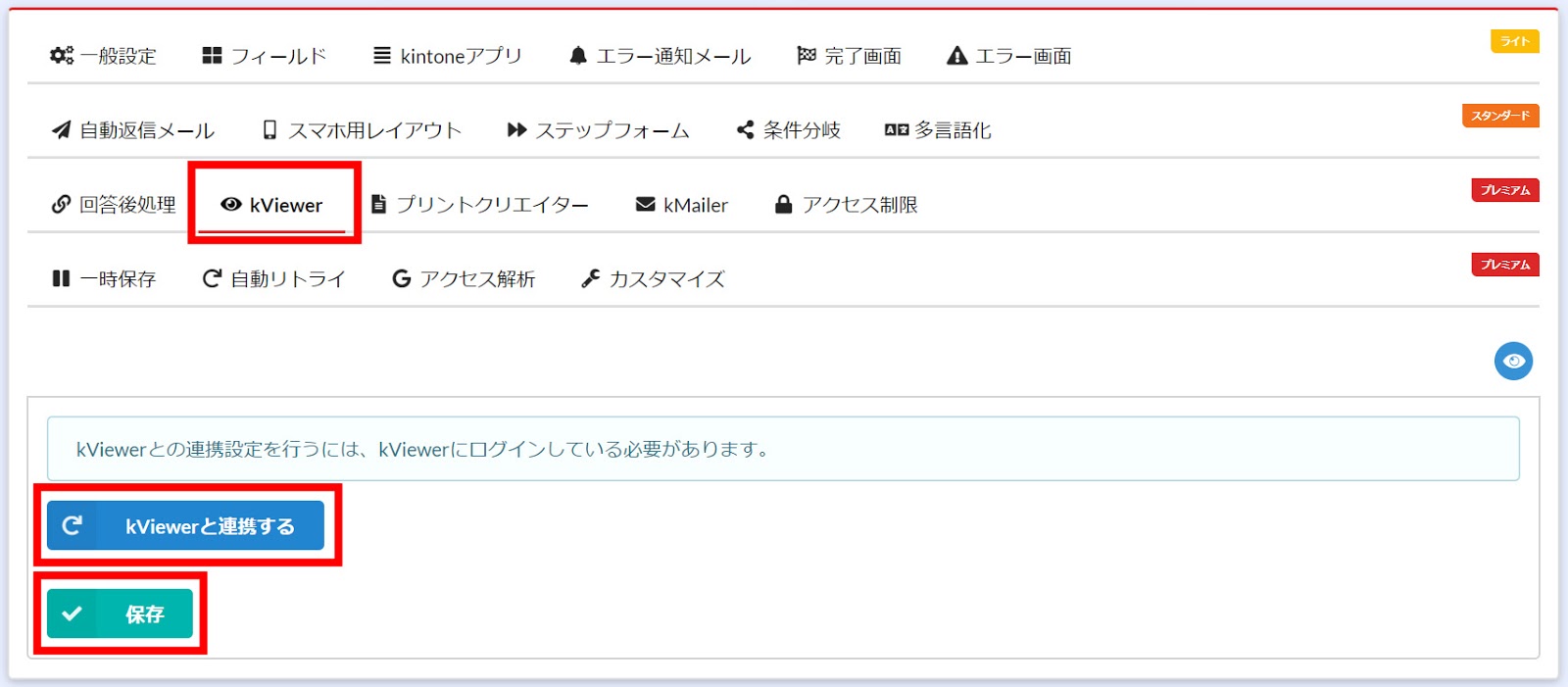Click the flag icon for 完了画面
Image resolution: width=1568 pixels, height=687 pixels.
807,56
